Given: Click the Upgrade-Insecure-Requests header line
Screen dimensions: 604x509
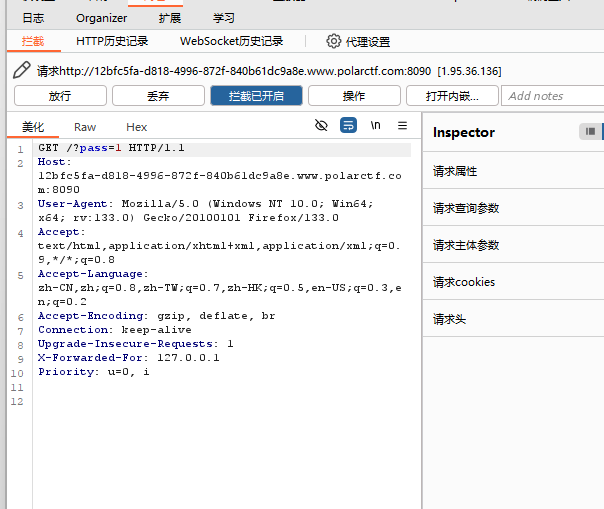Looking at the screenshot, I should 135,344.
